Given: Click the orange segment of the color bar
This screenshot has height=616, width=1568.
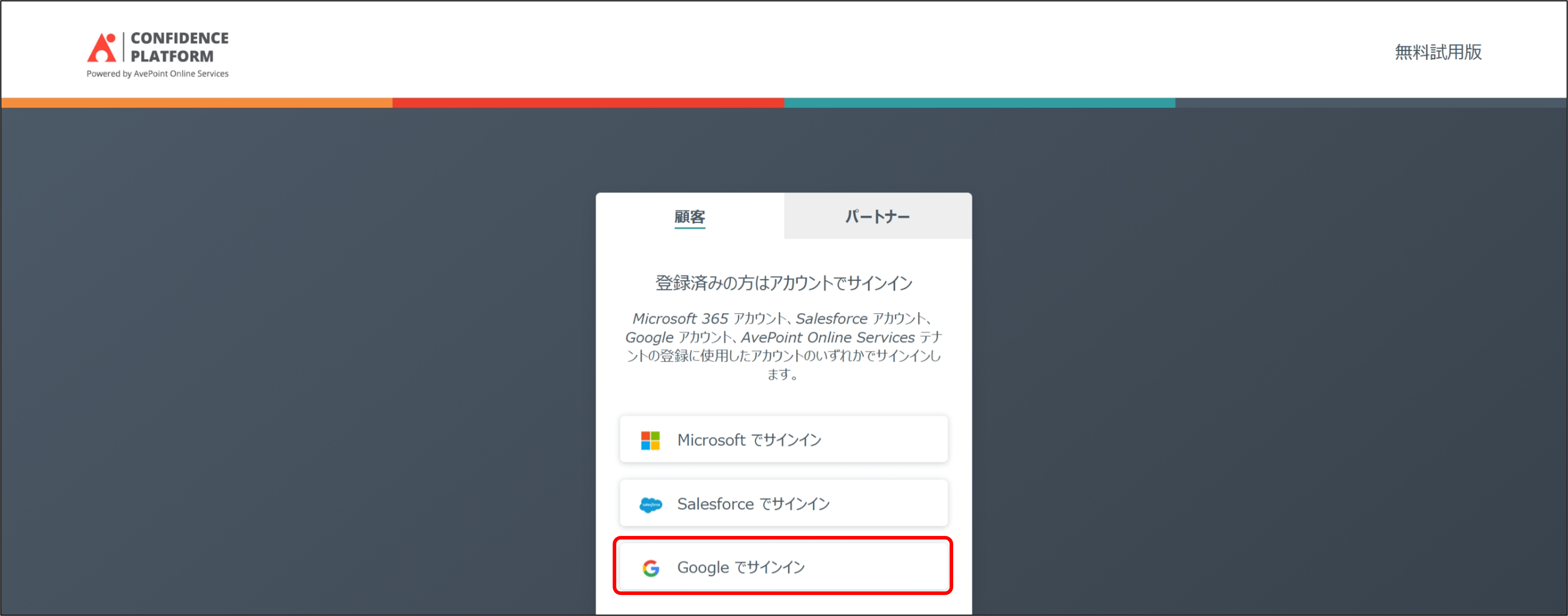Looking at the screenshot, I should (197, 103).
